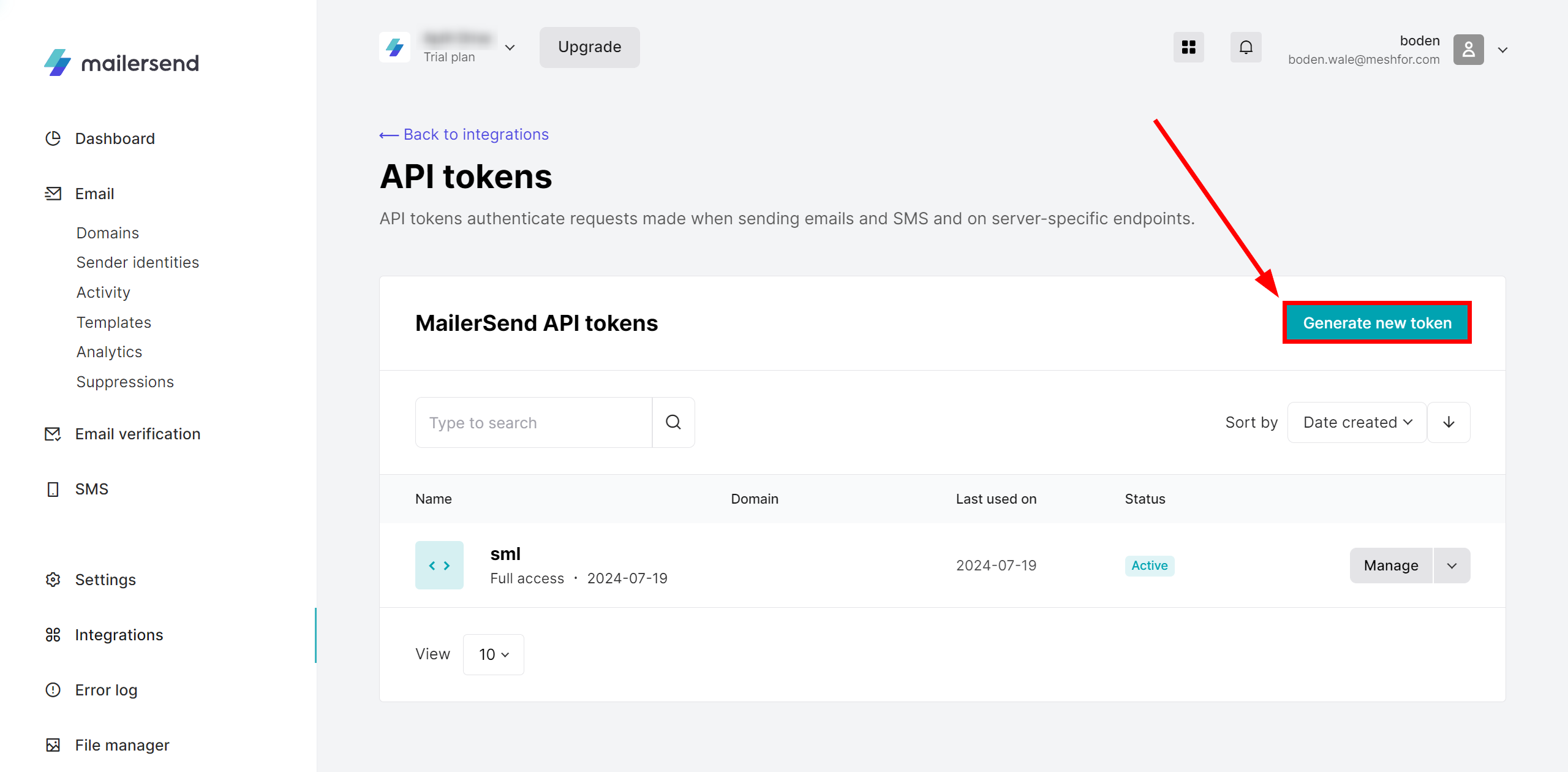
Task: Click the user avatar icon
Action: tap(1468, 50)
